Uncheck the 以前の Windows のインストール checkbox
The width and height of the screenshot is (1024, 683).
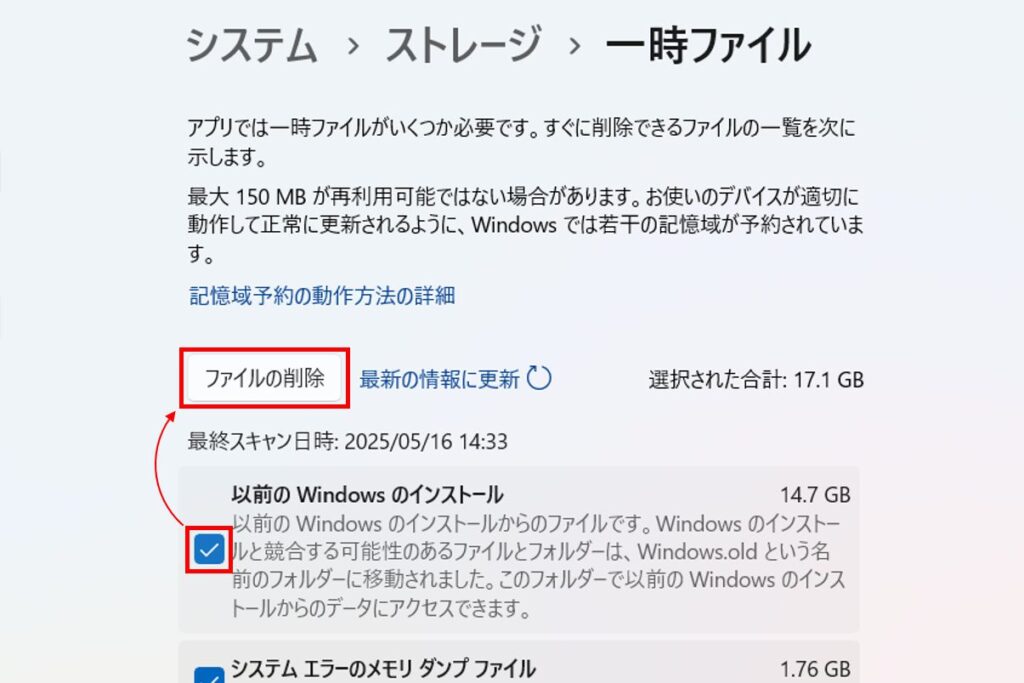pyautogui.click(x=209, y=549)
